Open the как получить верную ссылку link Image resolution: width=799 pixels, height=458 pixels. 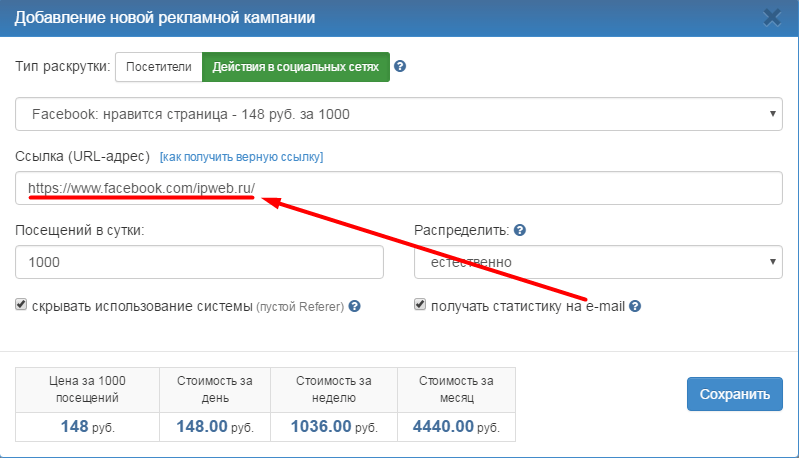[x=241, y=157]
